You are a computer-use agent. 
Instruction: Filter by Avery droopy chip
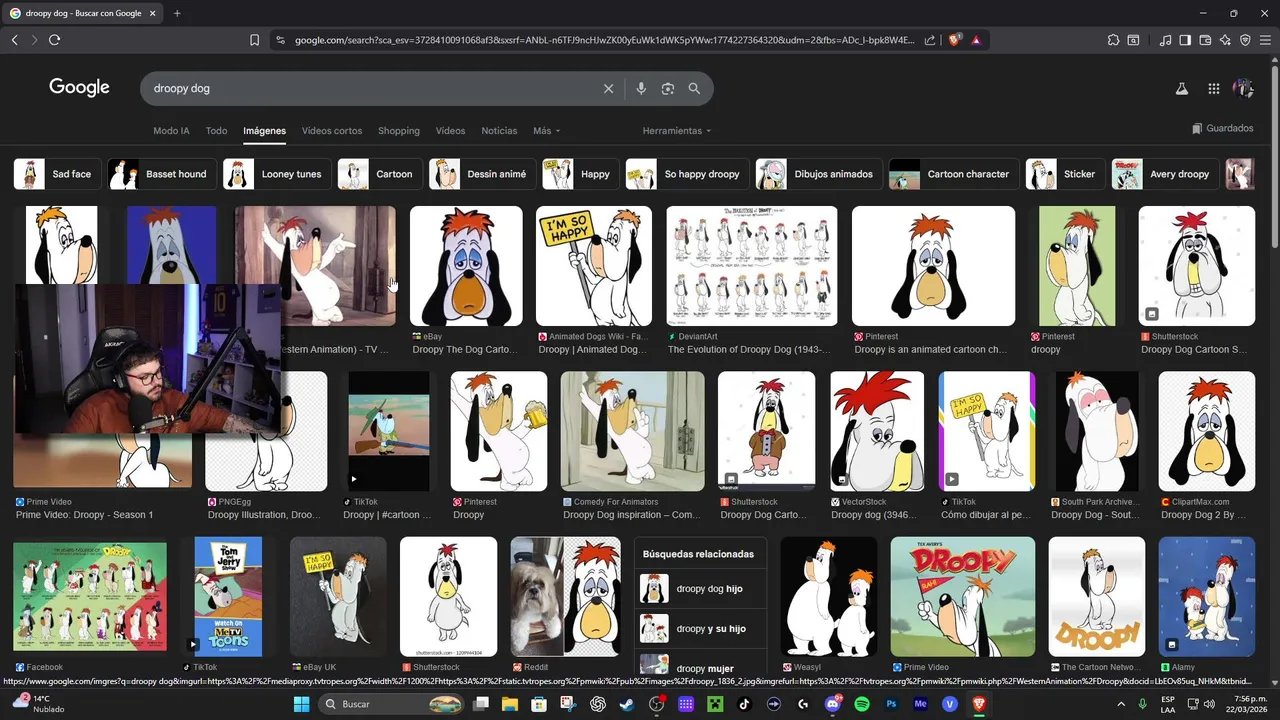pyautogui.click(x=1165, y=174)
